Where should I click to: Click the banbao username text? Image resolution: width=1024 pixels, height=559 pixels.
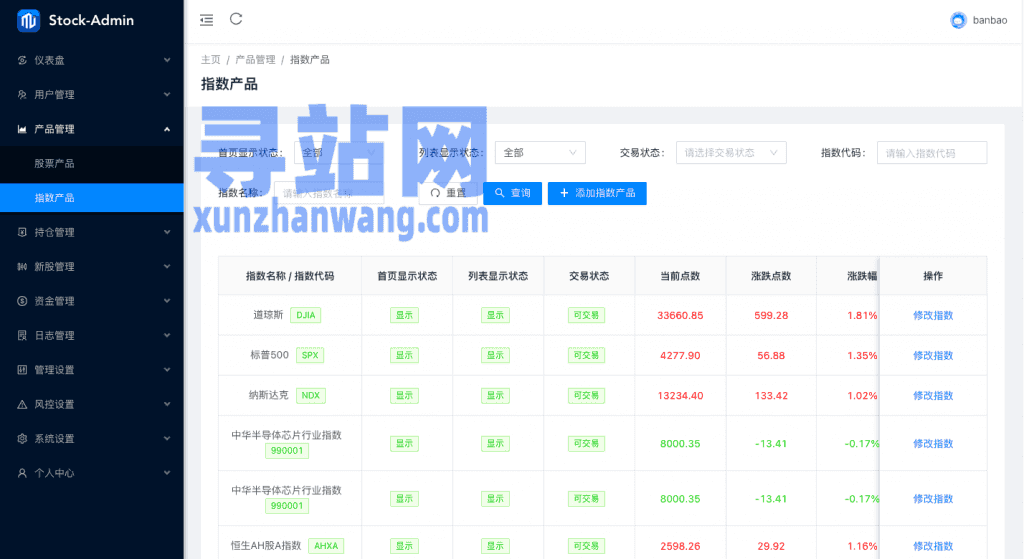pos(990,20)
